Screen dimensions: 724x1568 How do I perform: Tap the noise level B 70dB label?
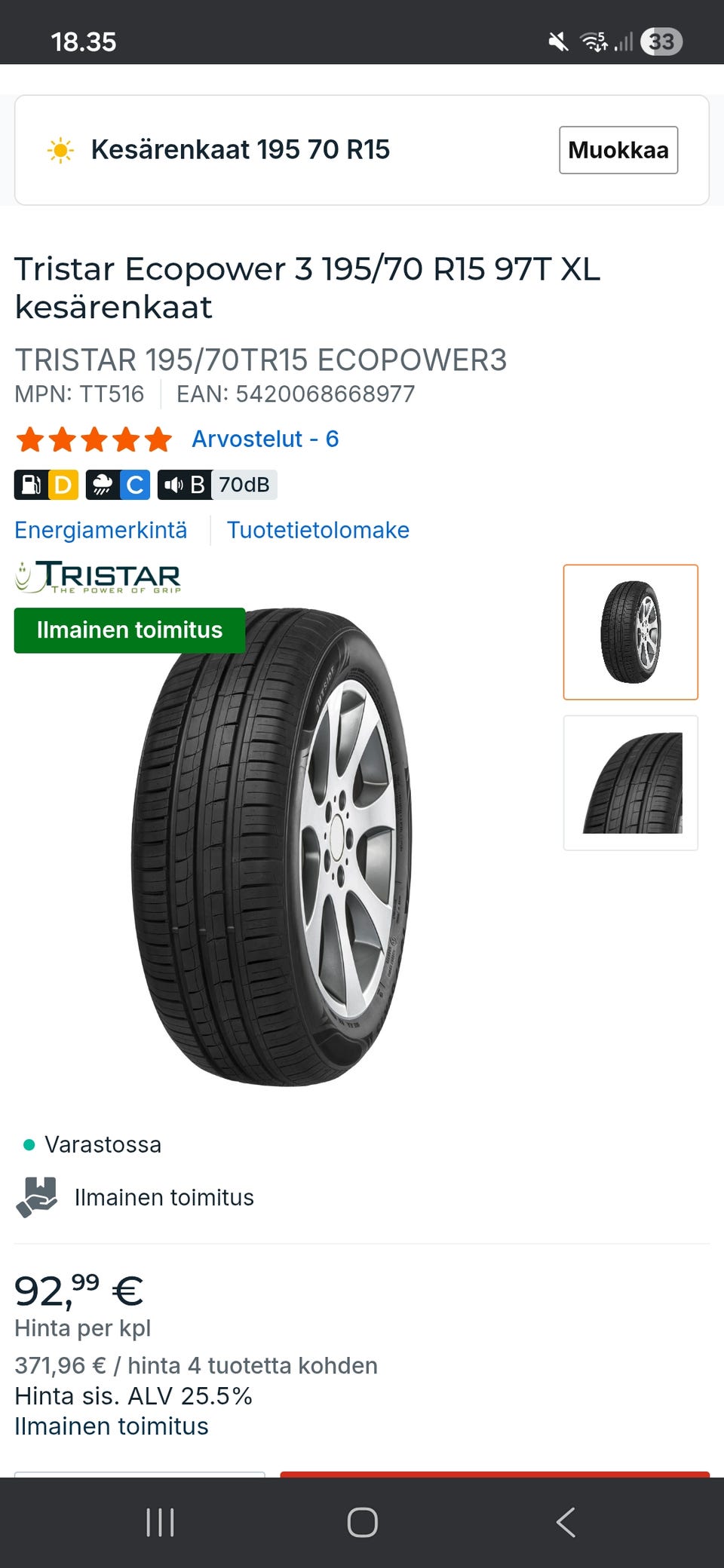(x=217, y=485)
